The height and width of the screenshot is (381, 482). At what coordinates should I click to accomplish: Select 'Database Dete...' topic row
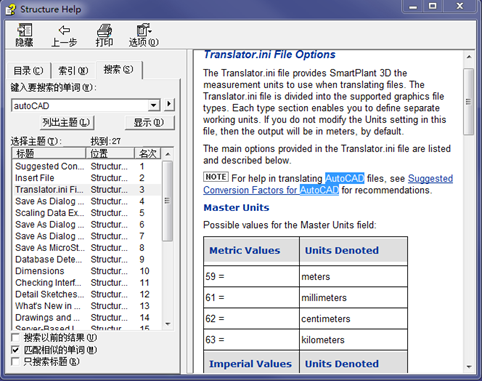[87, 259]
